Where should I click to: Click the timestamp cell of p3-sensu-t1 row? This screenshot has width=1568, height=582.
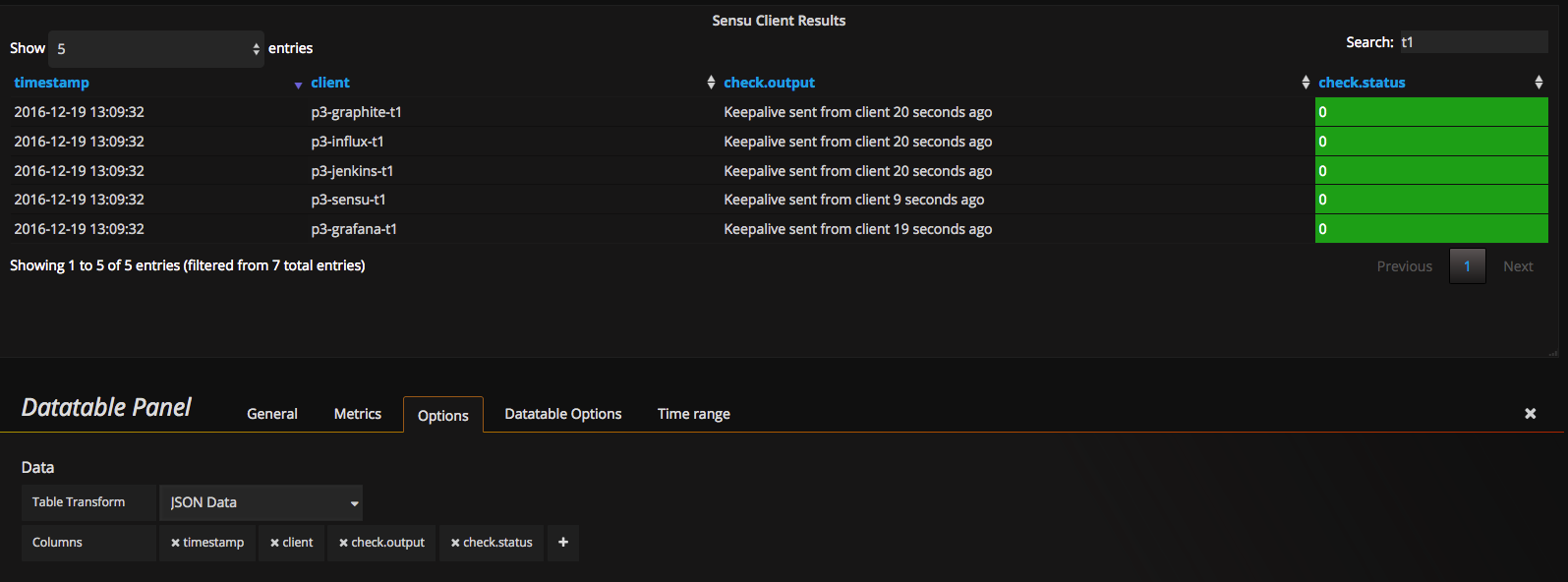(x=79, y=200)
